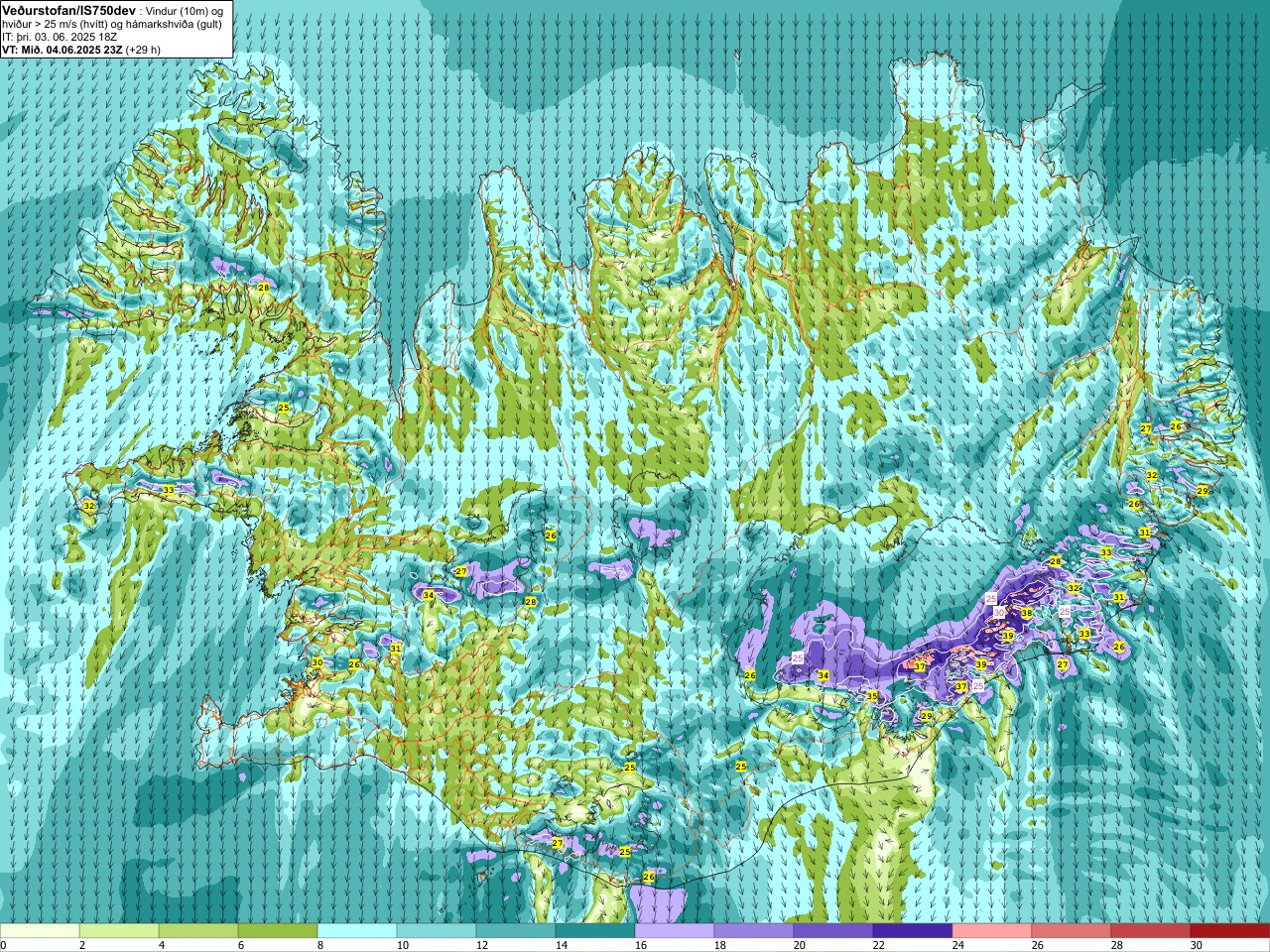Viewport: 1270px width, 952px height.
Task: Click the legend scale value 0
Action: pyautogui.click(x=4, y=945)
